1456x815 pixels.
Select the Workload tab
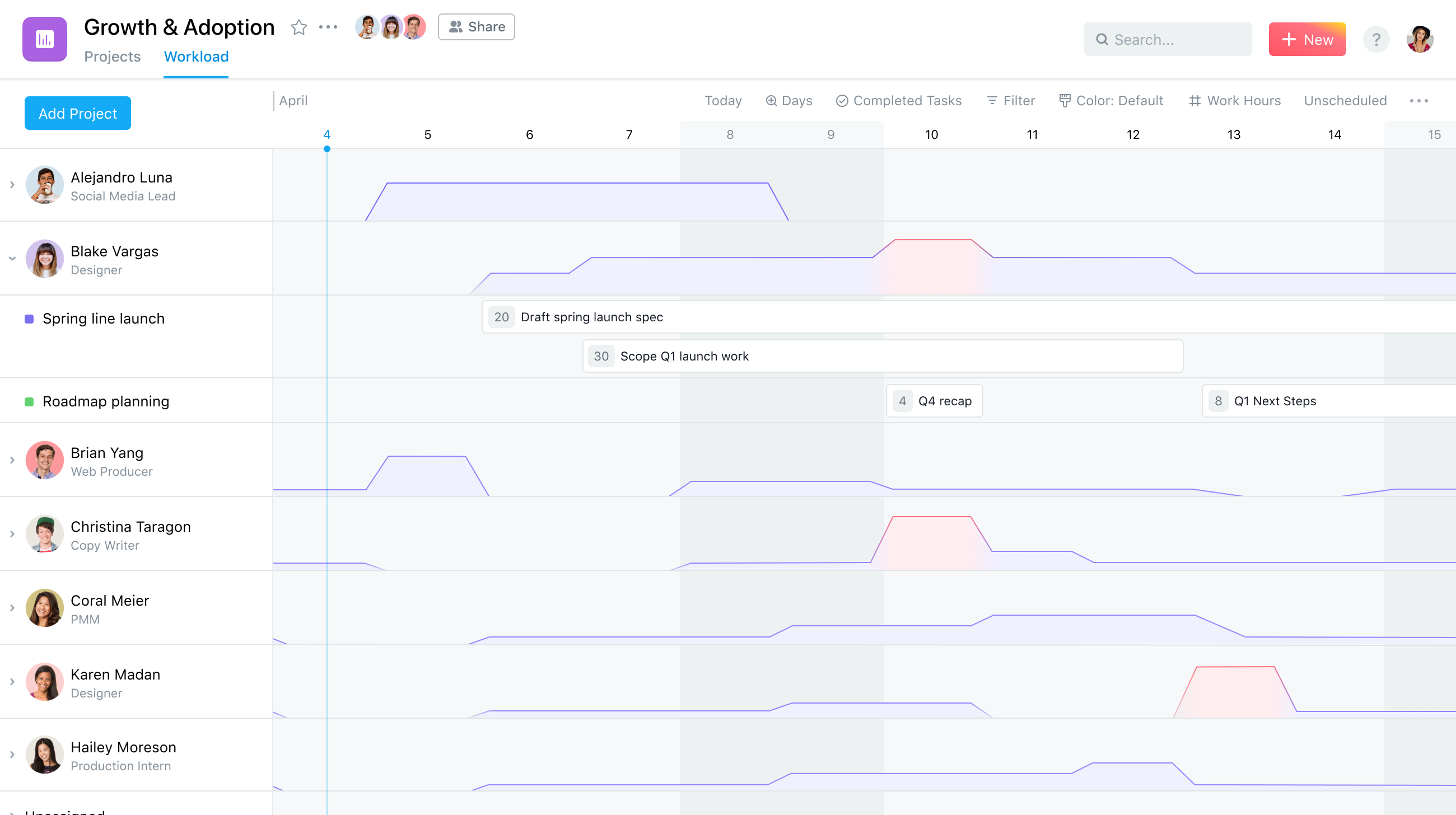[x=196, y=55]
